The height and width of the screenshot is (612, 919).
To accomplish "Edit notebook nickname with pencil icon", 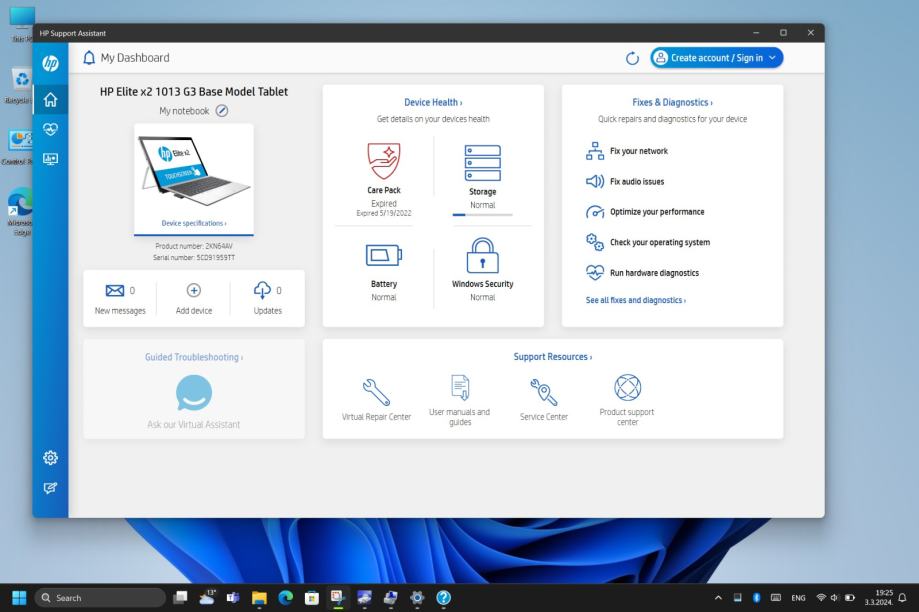I will (222, 111).
